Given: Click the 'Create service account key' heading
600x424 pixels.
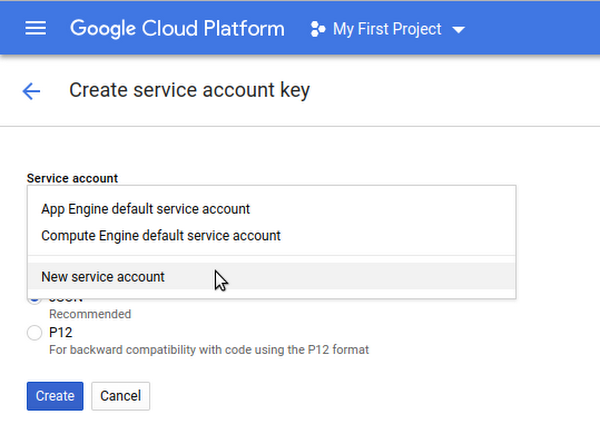Looking at the screenshot, I should tap(189, 91).
